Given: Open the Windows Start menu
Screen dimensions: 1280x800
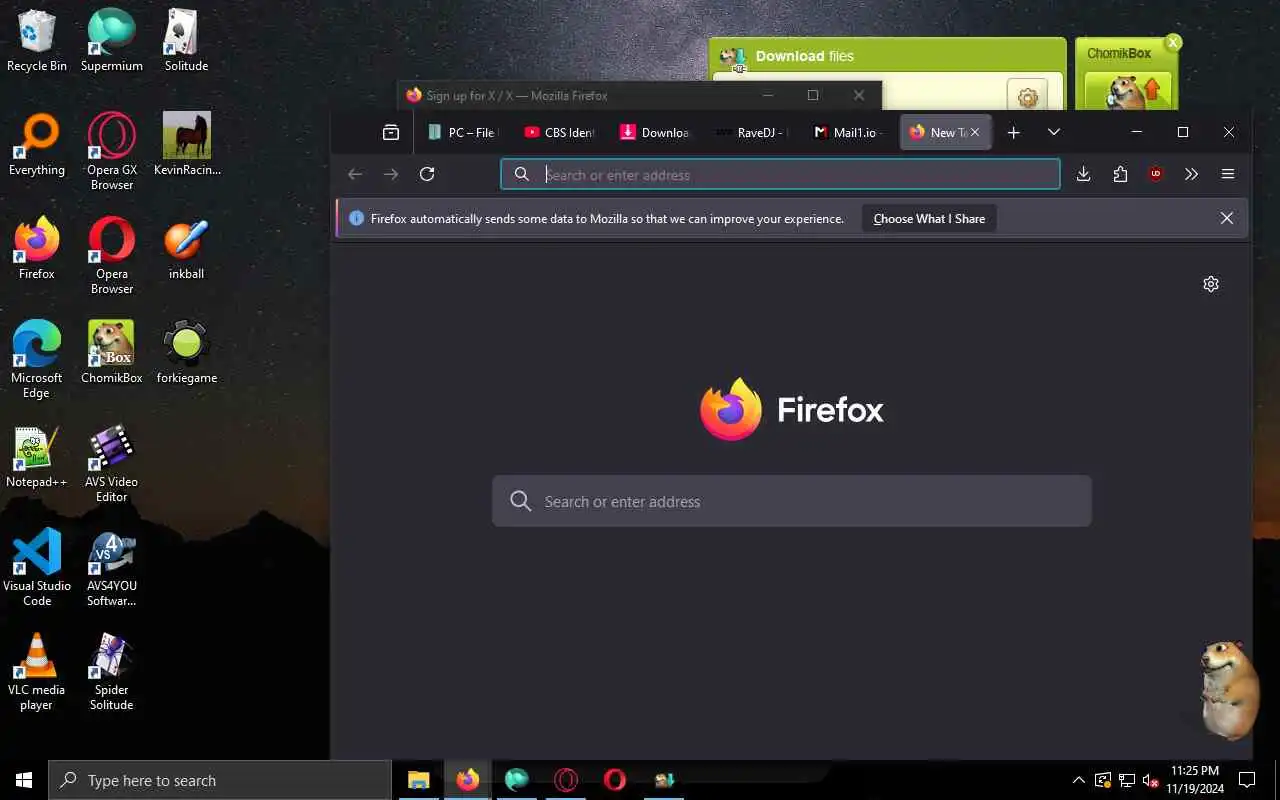Looking at the screenshot, I should point(24,780).
